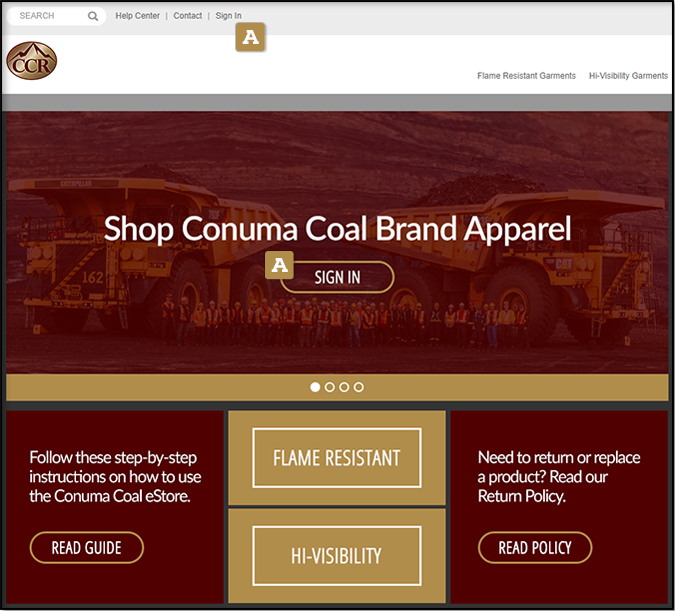The width and height of the screenshot is (675, 611).
Task: Select the first carousel dot
Action: click(x=315, y=387)
